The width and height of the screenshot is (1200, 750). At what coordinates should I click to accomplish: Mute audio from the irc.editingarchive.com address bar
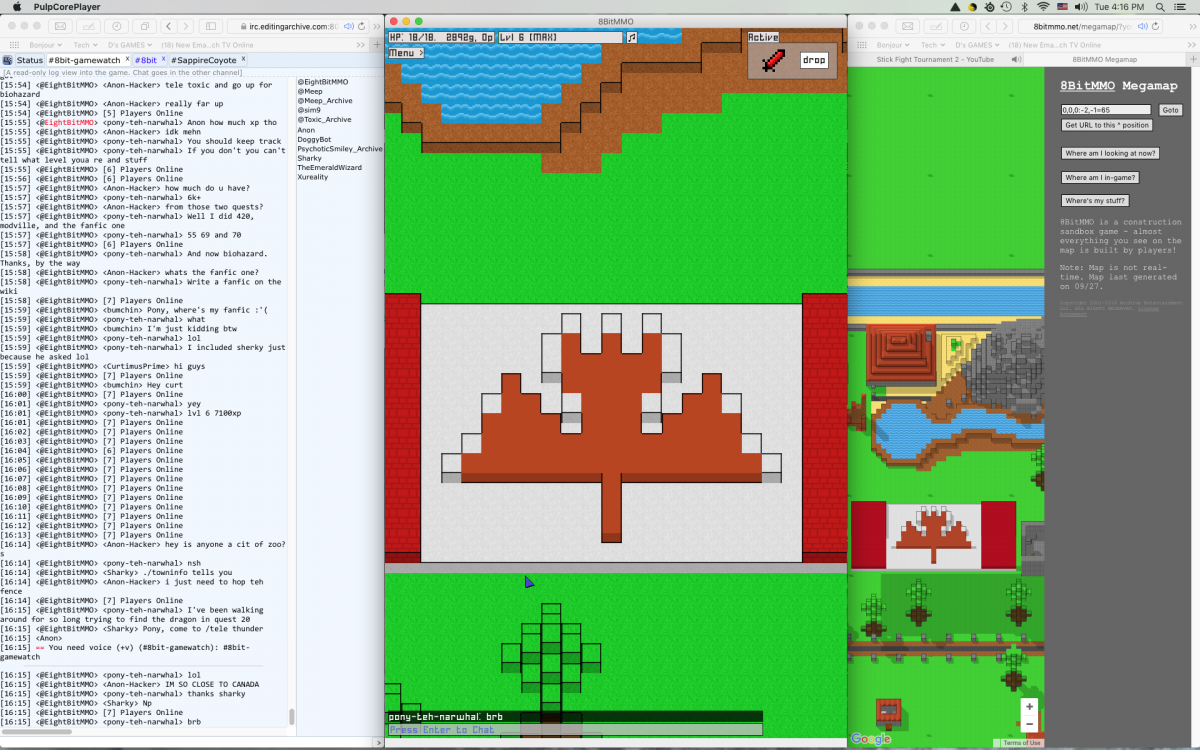click(x=348, y=26)
